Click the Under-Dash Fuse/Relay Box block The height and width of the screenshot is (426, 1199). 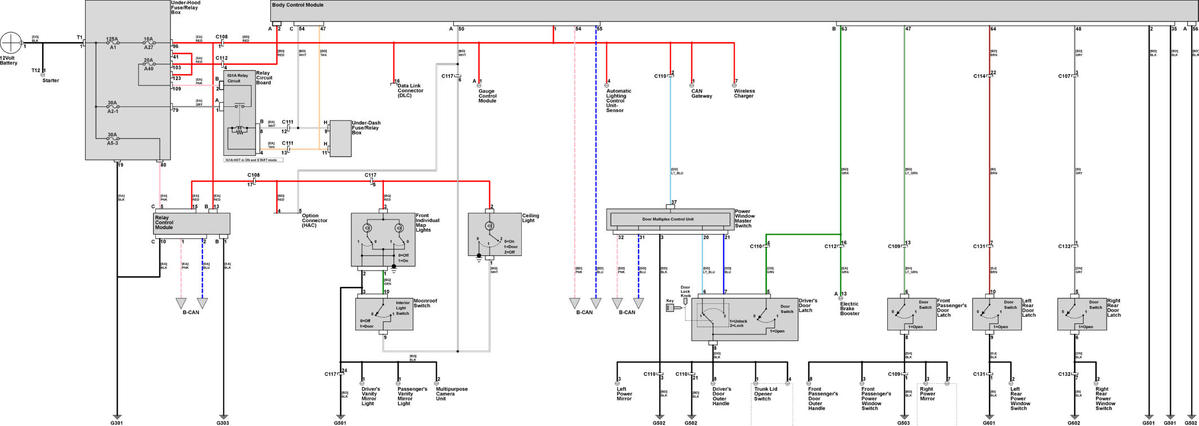(340, 138)
